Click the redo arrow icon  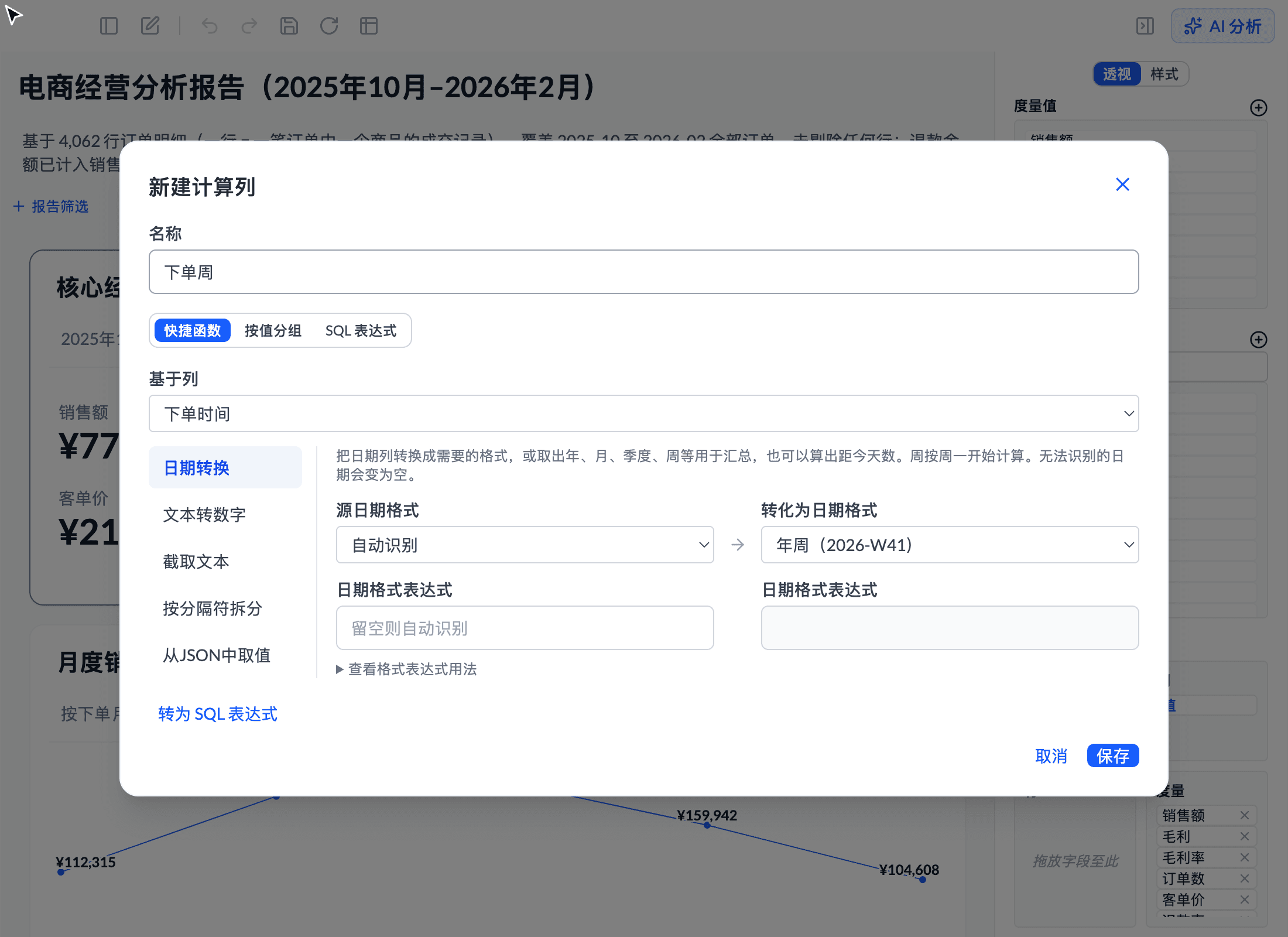click(249, 26)
